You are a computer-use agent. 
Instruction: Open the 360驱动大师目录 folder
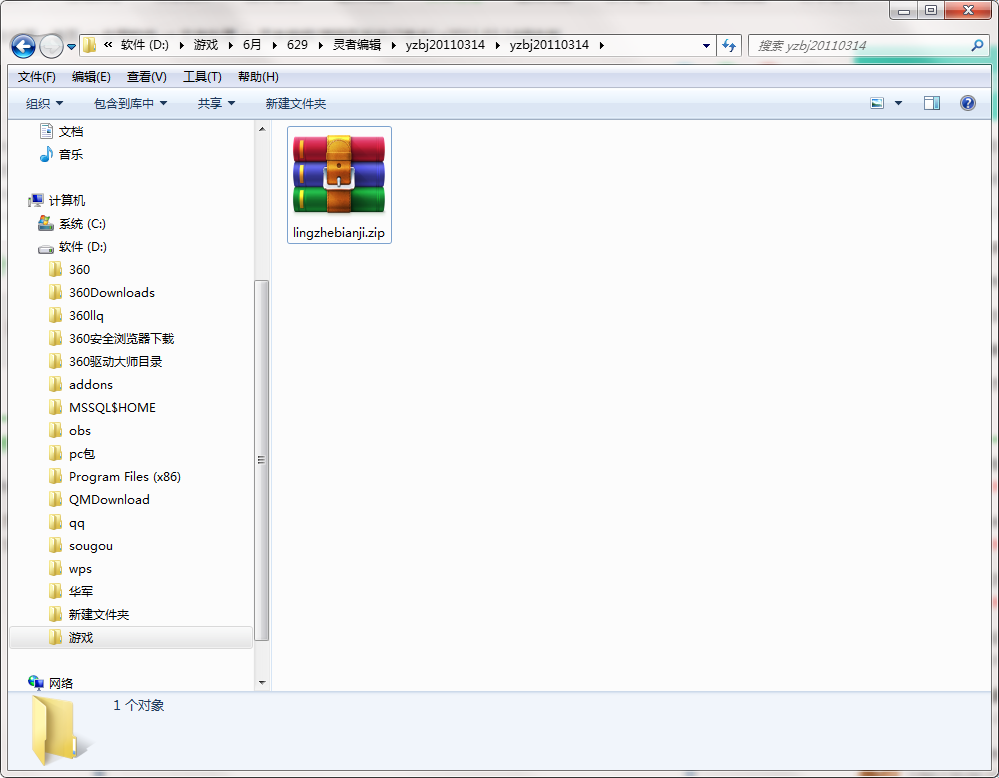tap(106, 361)
